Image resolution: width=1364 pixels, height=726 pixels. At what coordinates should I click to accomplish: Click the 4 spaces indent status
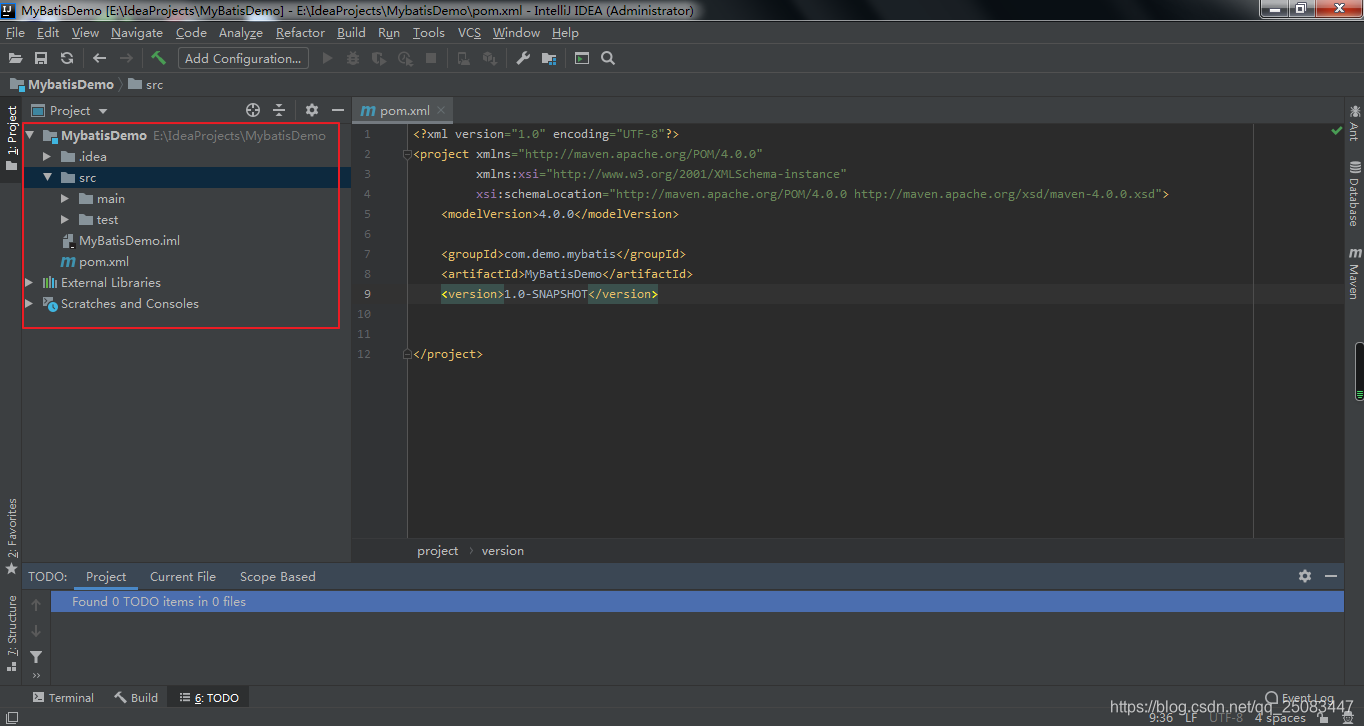point(1280,717)
